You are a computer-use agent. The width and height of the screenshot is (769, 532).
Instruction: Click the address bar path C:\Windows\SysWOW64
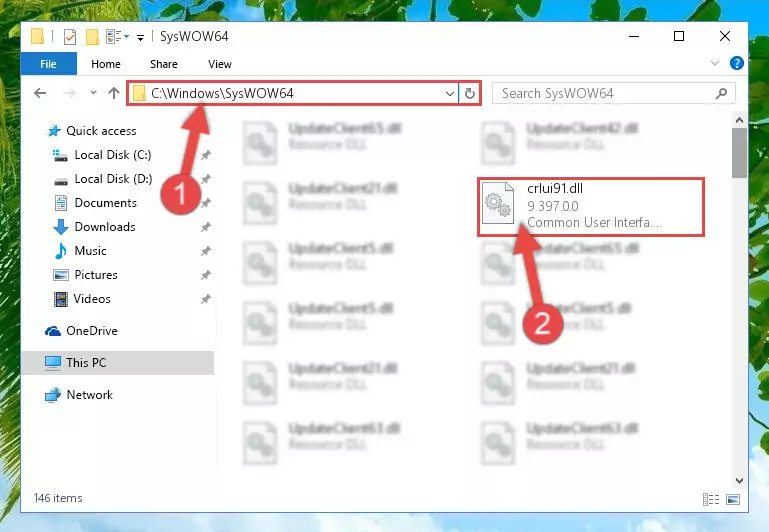click(x=222, y=93)
